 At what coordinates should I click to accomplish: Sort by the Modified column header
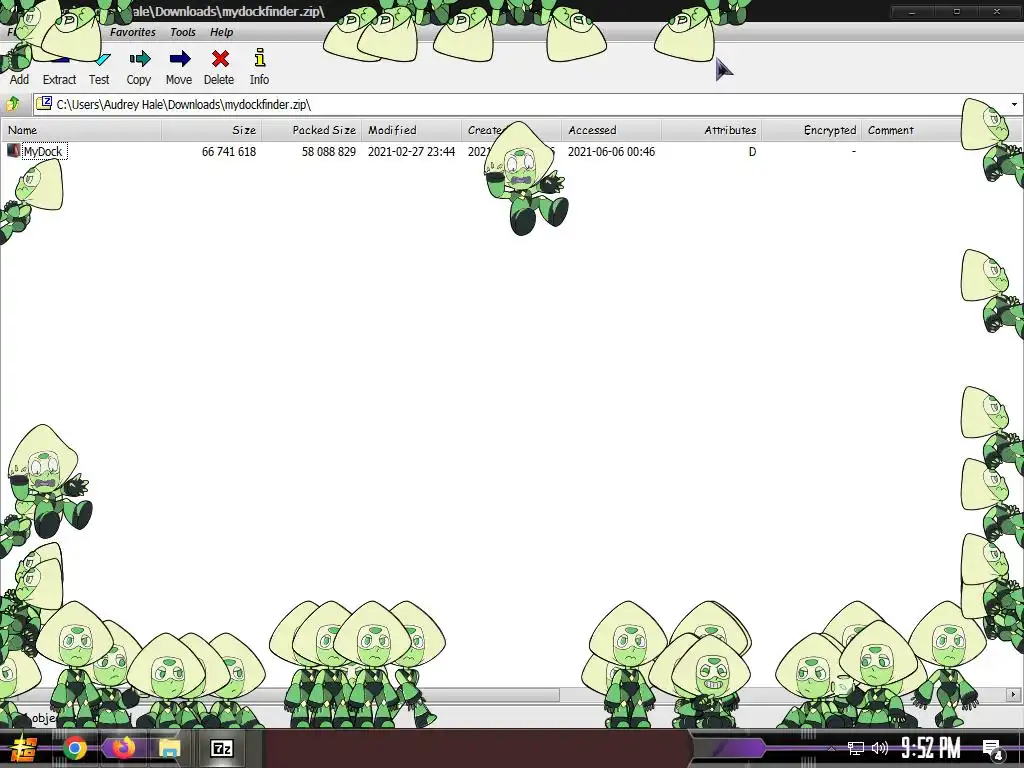pos(411,130)
